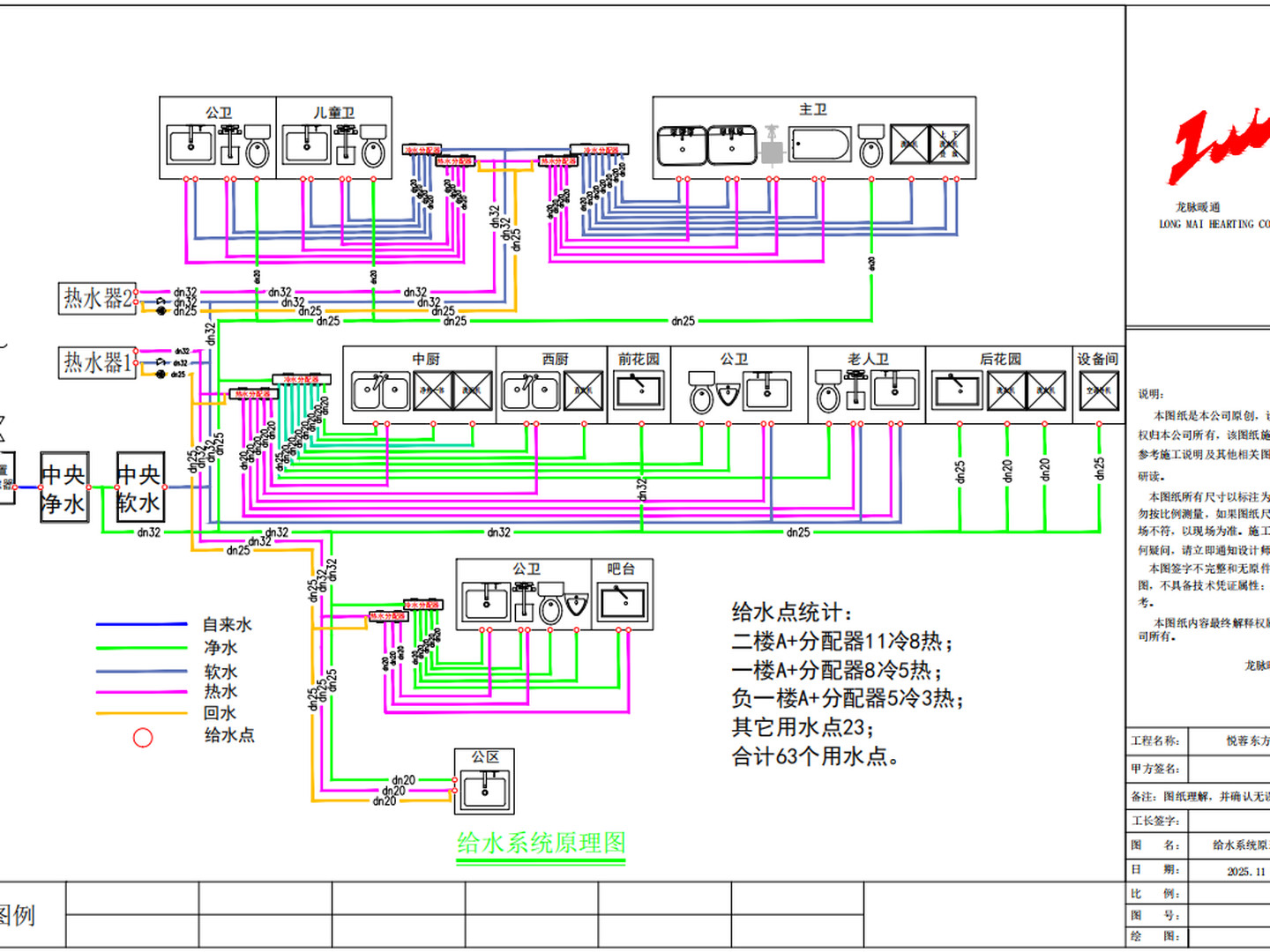Click the red 给水点 circle in legend

coord(143,738)
